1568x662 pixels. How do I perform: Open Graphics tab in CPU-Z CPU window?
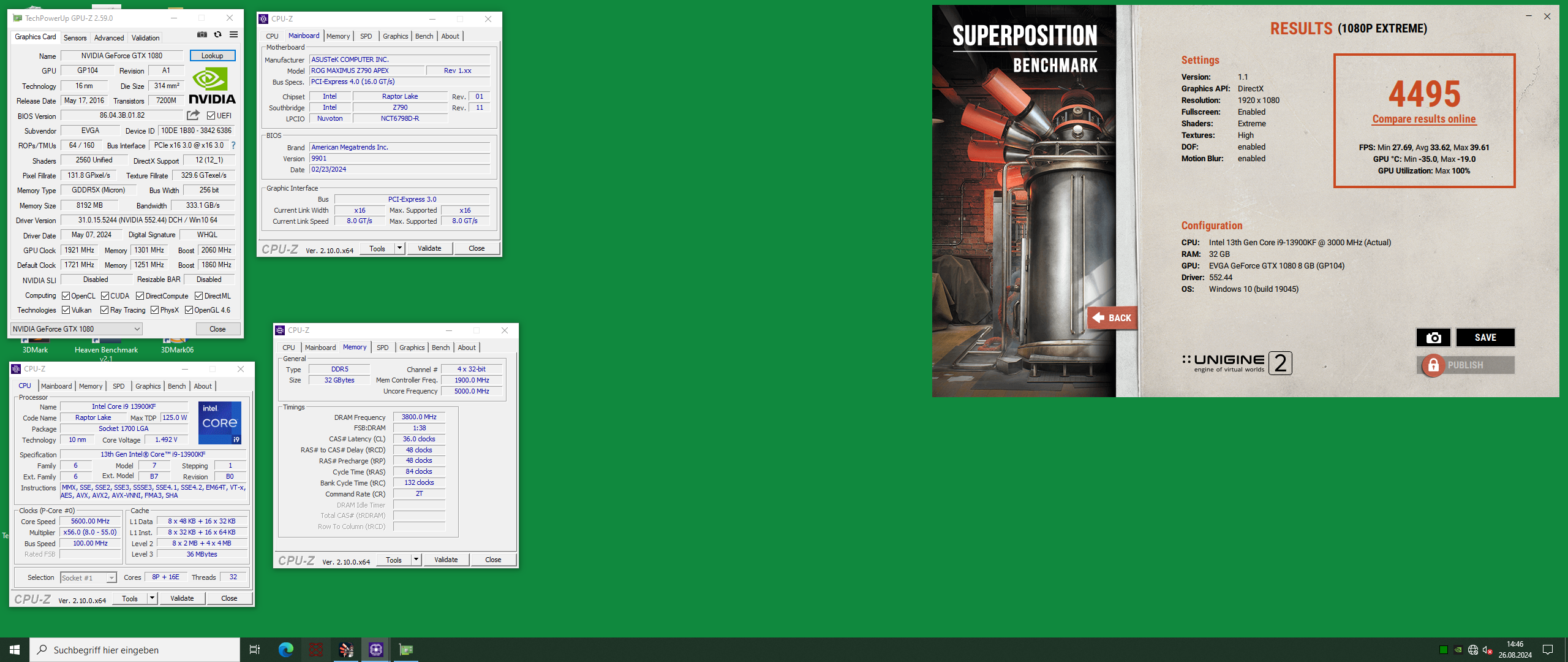[x=148, y=386]
